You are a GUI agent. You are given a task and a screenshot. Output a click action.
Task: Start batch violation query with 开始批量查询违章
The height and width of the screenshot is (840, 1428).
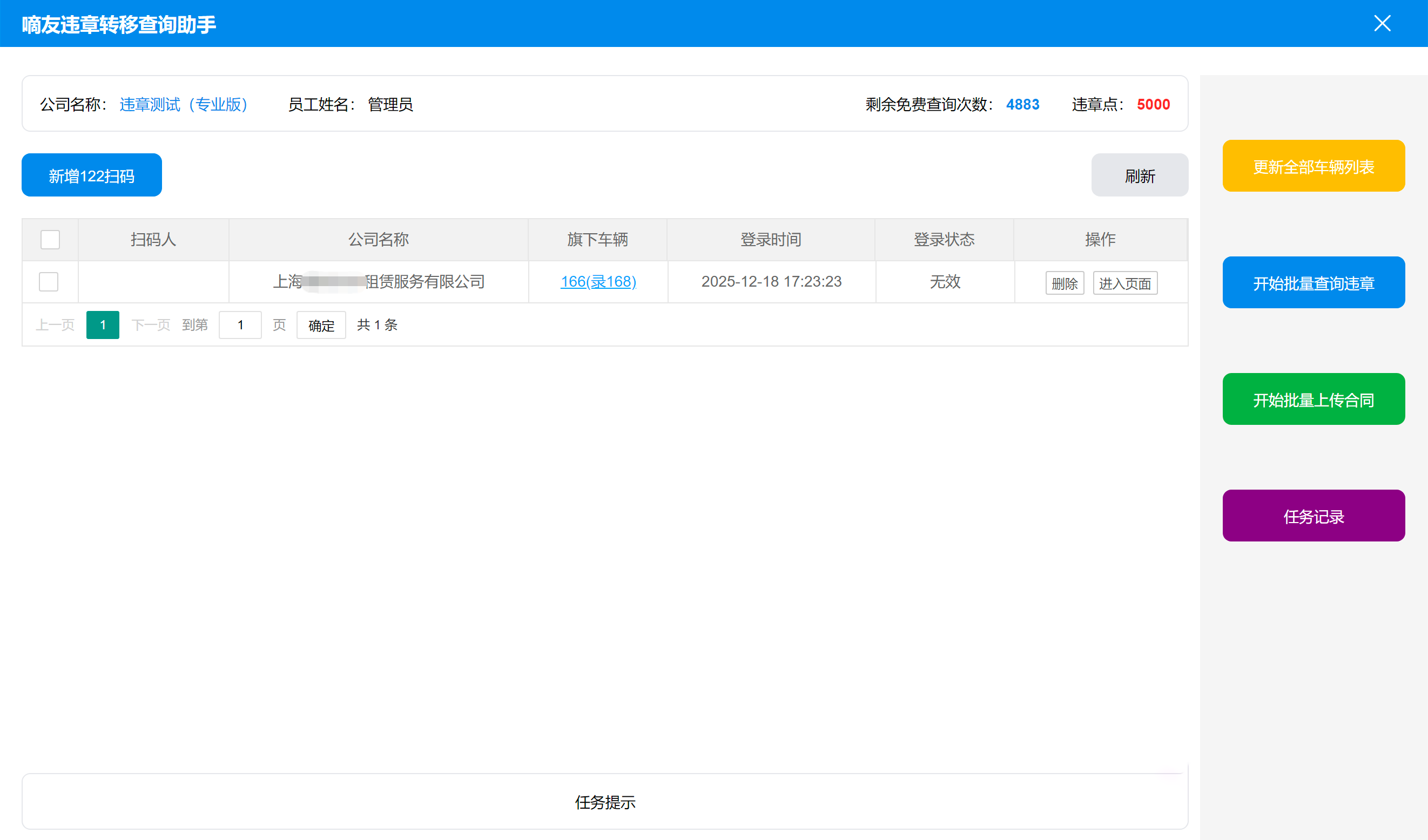[1314, 282]
